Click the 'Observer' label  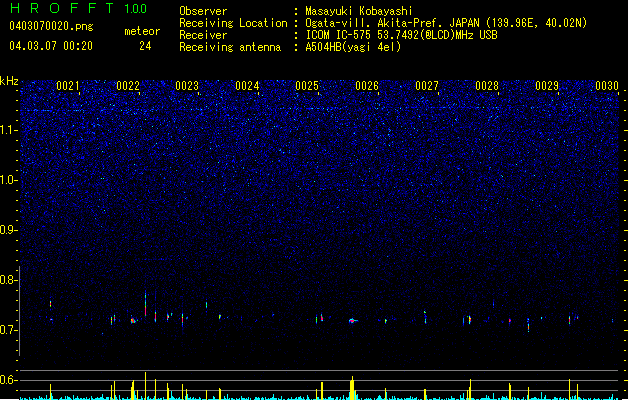203,11
